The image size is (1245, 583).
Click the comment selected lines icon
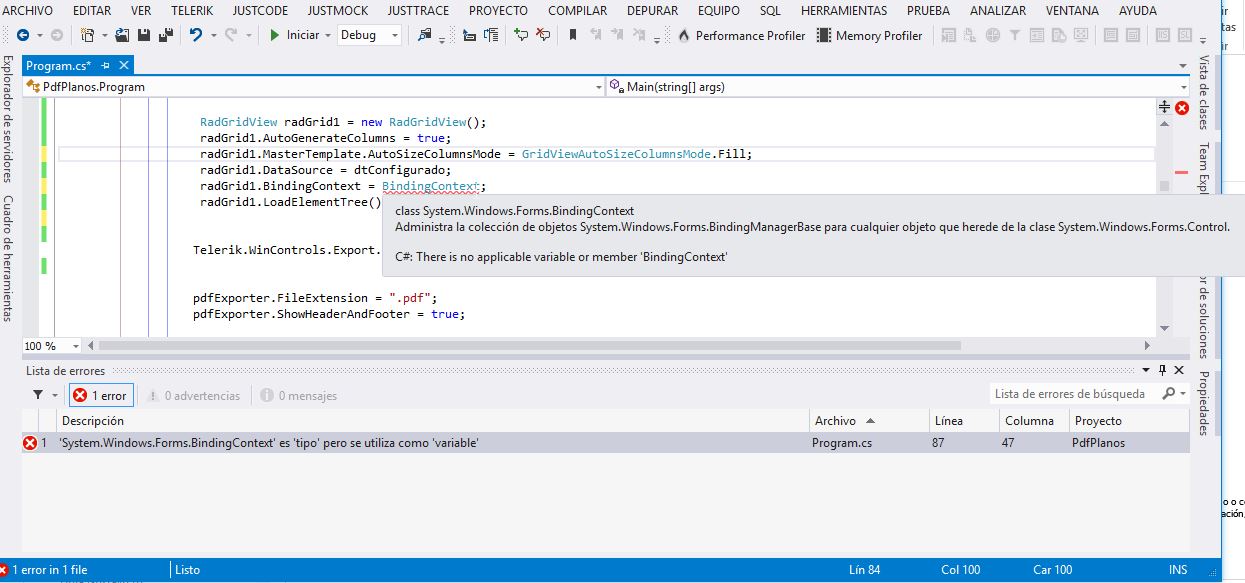521,35
